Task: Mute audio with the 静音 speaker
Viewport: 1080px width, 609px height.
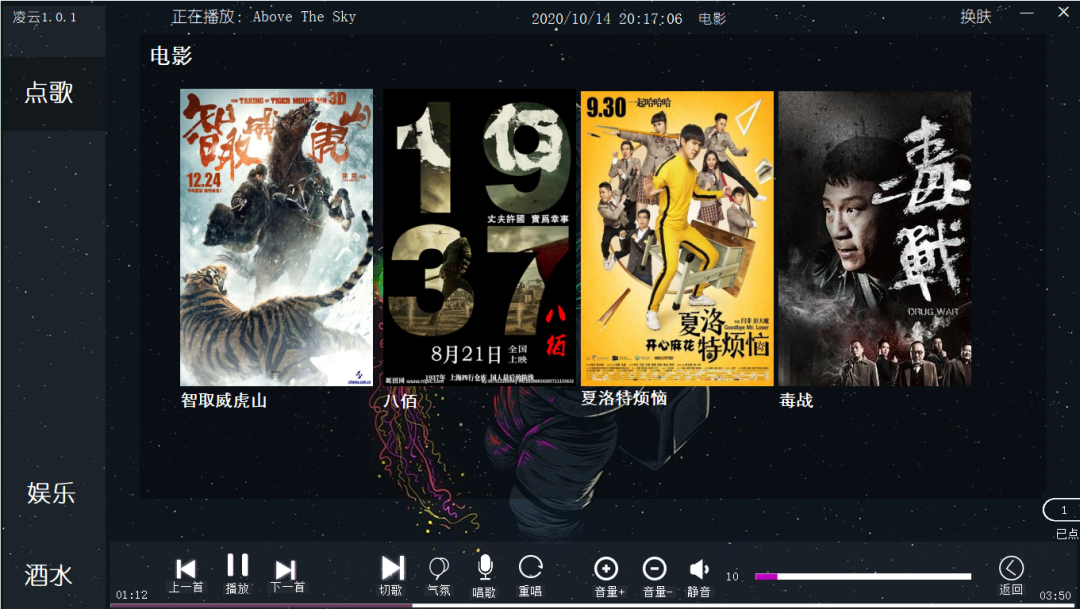Action: click(698, 569)
